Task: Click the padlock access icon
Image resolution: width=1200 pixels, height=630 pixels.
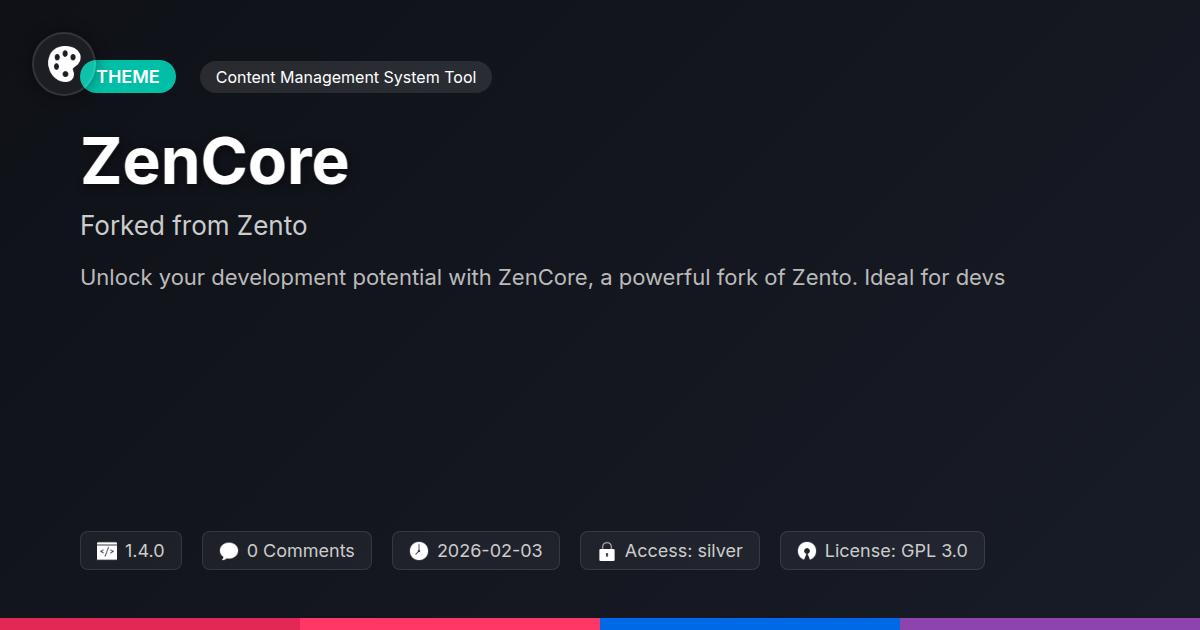Action: pyautogui.click(x=606, y=551)
